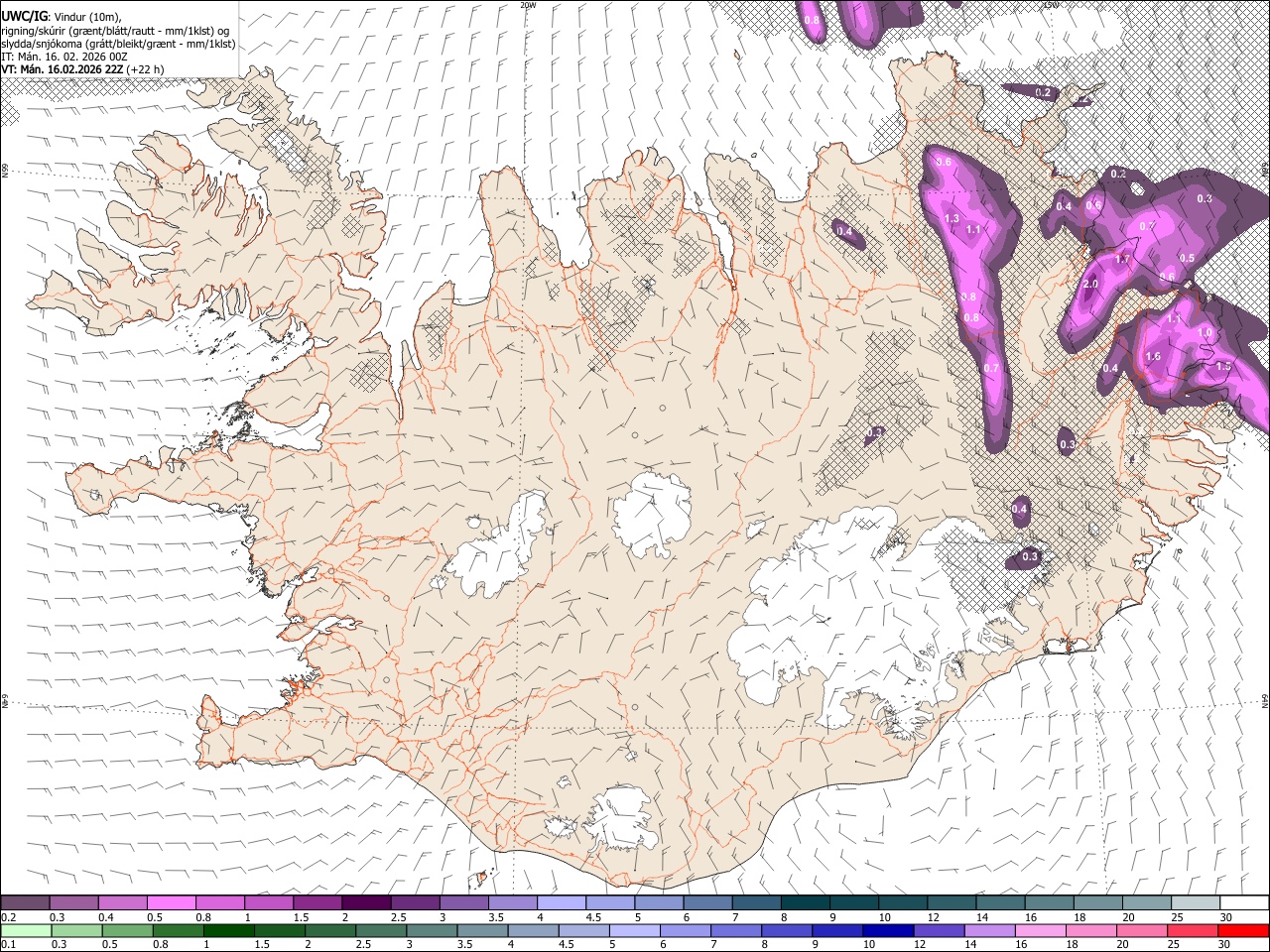Click the 'VT: Mán. 16.02.2026 22Z' valid time
1270x952 pixels.
(x=62, y=69)
